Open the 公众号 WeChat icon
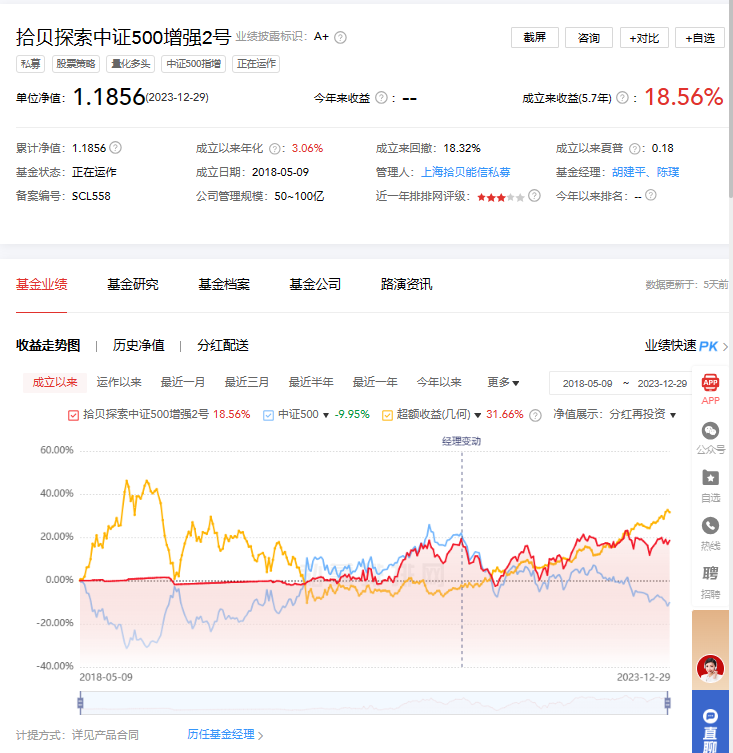Image resolution: width=733 pixels, height=753 pixels. click(x=710, y=431)
